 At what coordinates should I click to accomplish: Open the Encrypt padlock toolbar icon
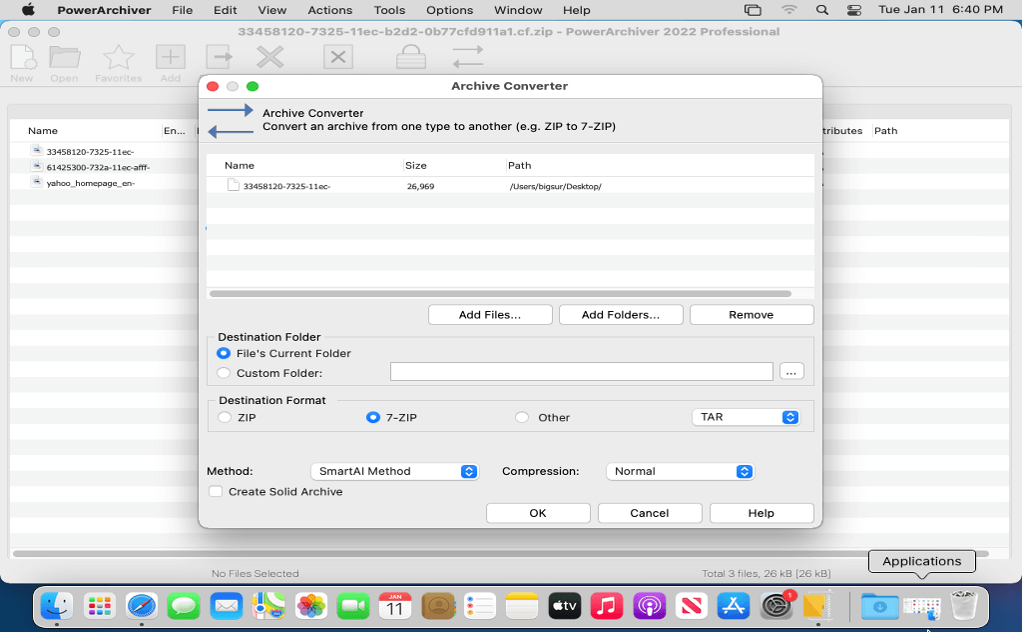[x=409, y=57]
